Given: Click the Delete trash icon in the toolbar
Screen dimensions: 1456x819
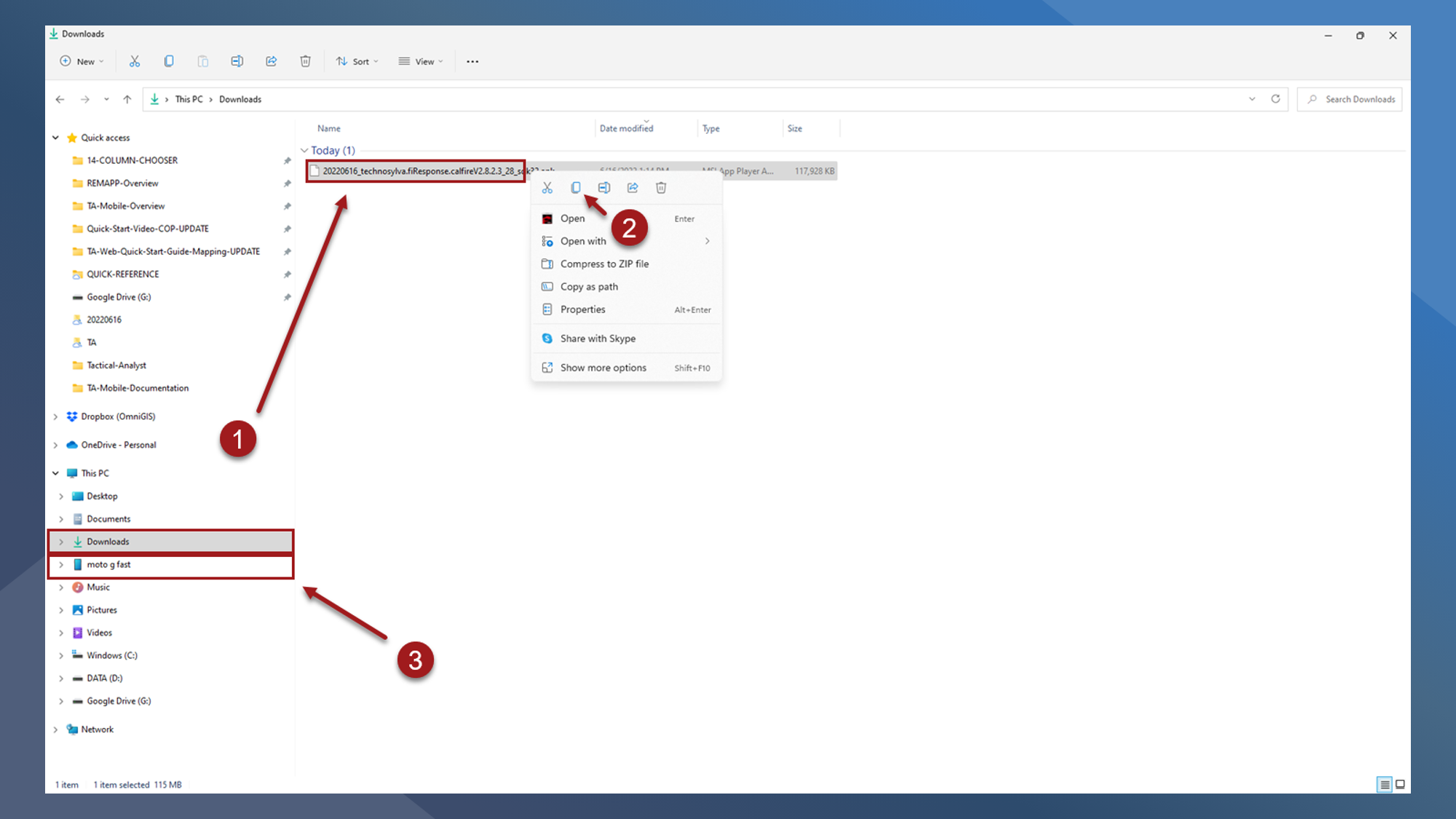Looking at the screenshot, I should point(306,61).
